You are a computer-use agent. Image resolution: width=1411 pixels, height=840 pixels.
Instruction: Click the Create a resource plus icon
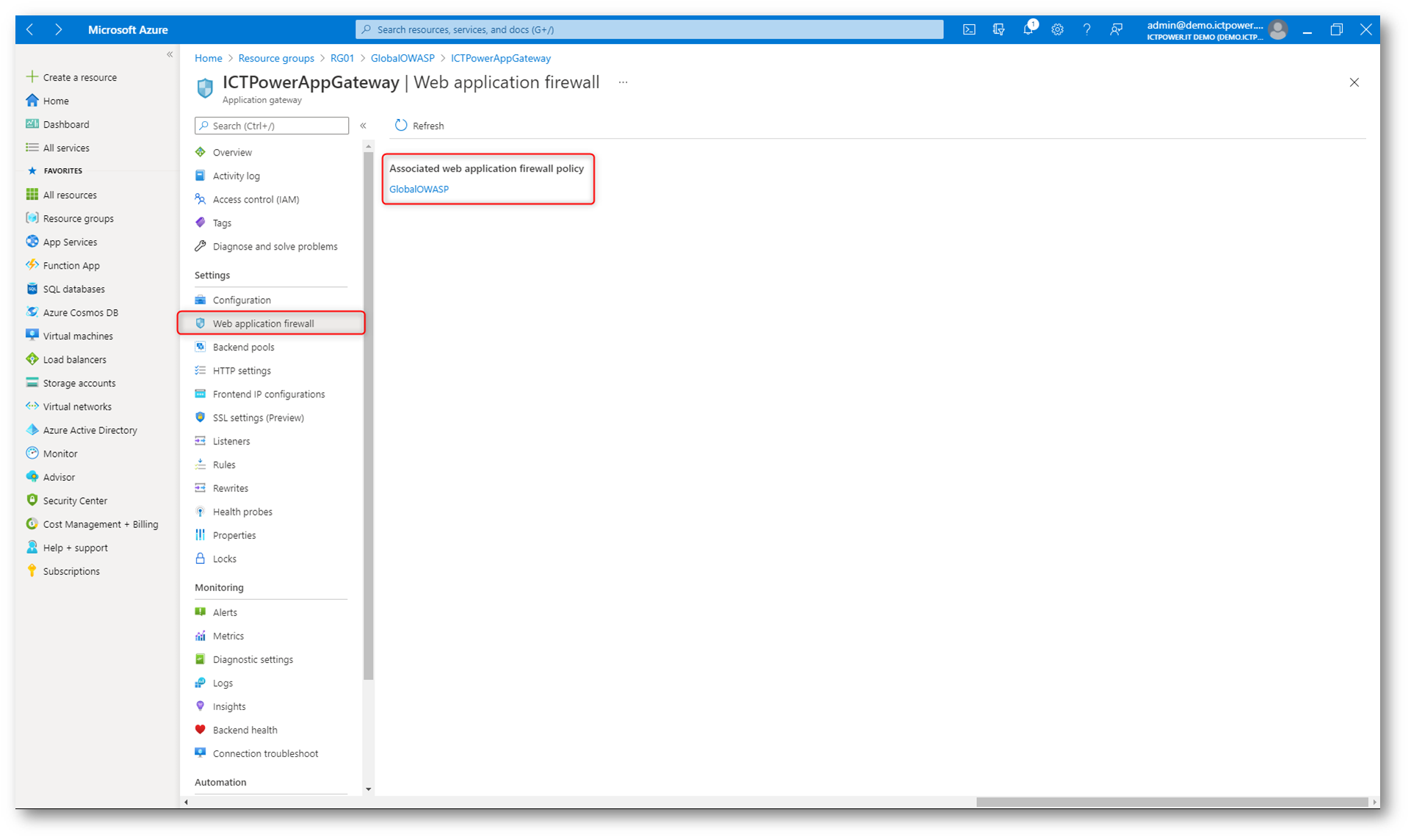point(32,76)
